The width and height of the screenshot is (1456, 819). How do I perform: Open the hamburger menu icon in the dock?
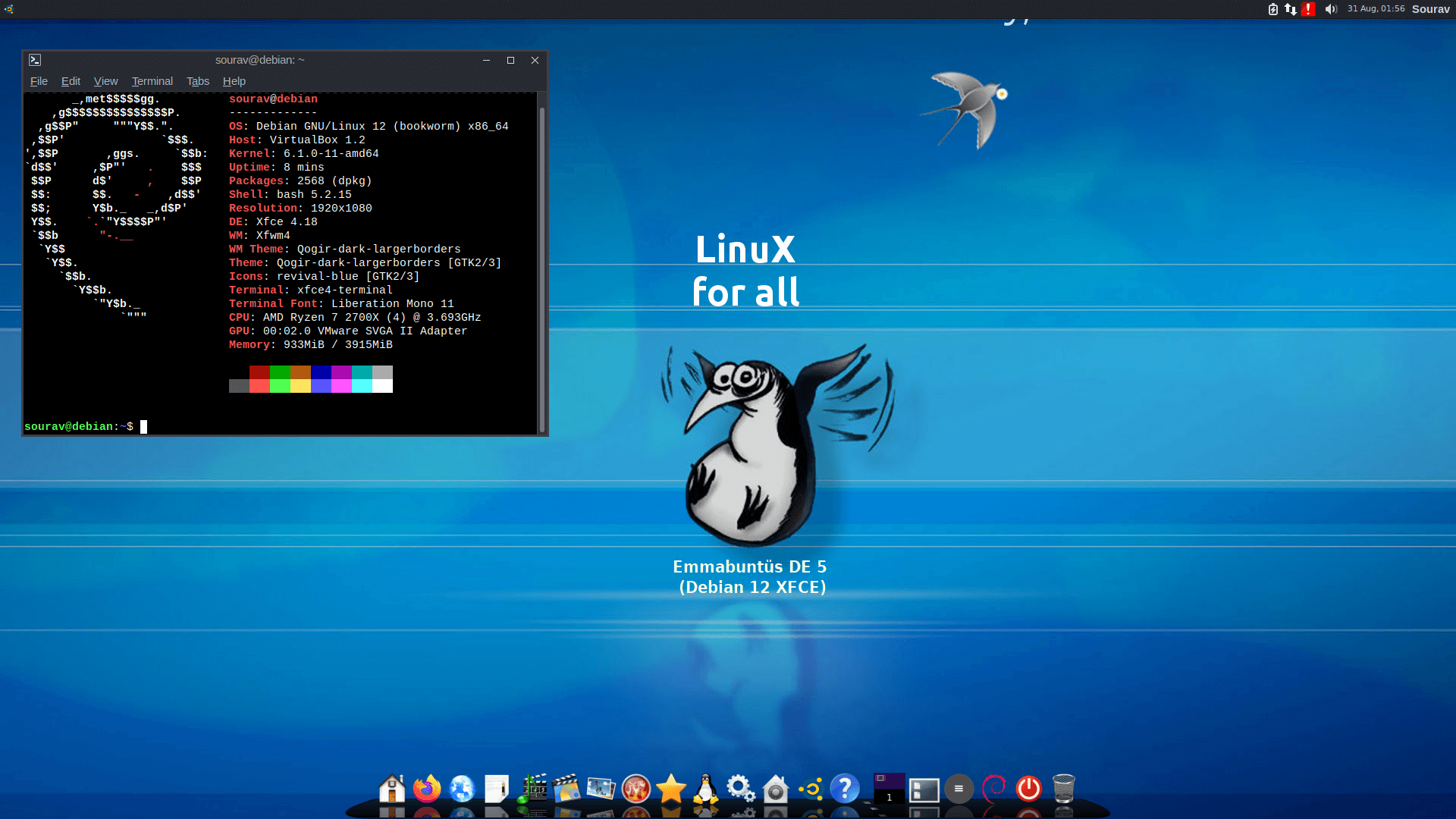click(959, 789)
